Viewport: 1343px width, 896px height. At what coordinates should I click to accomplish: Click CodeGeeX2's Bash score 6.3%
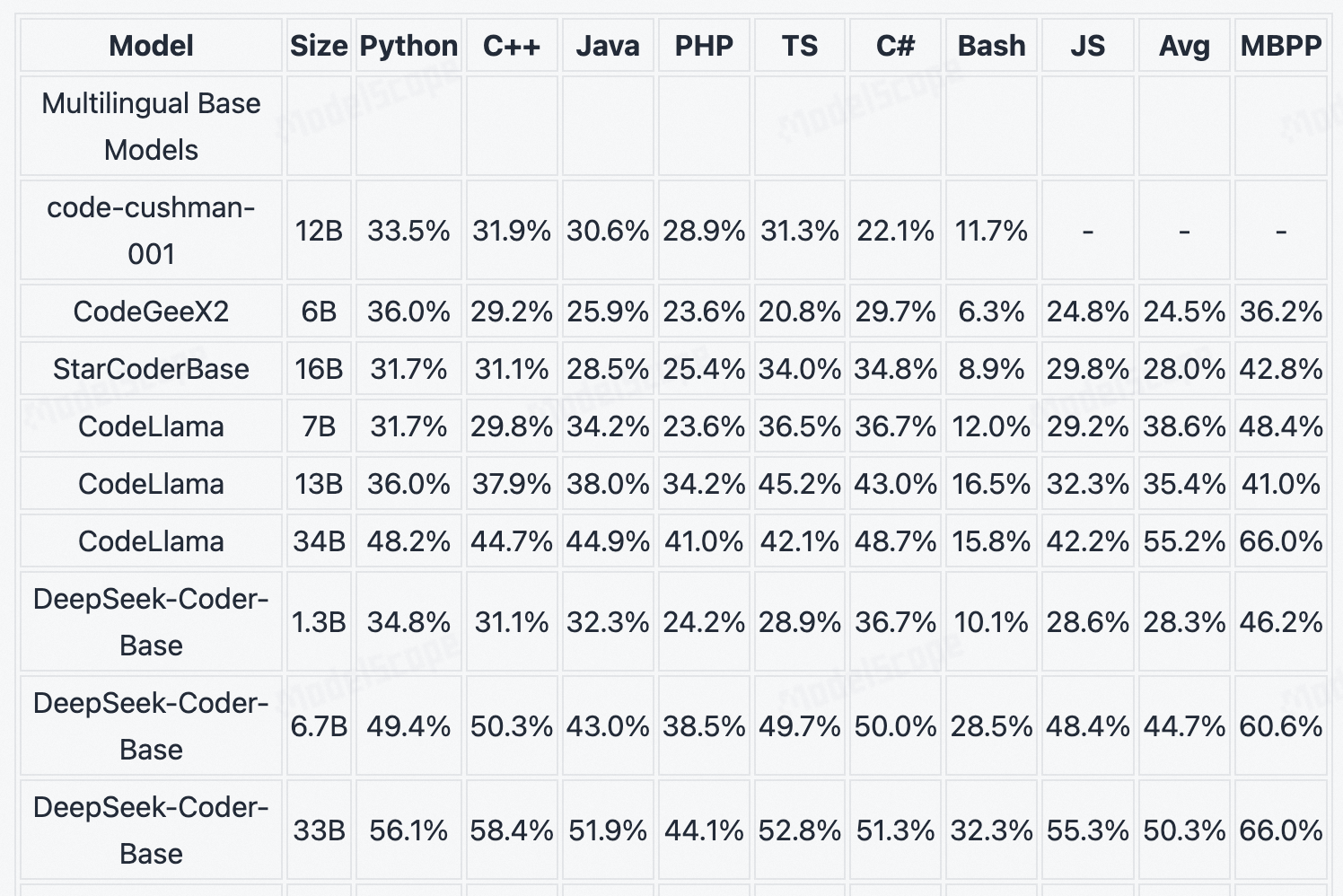coord(991,312)
